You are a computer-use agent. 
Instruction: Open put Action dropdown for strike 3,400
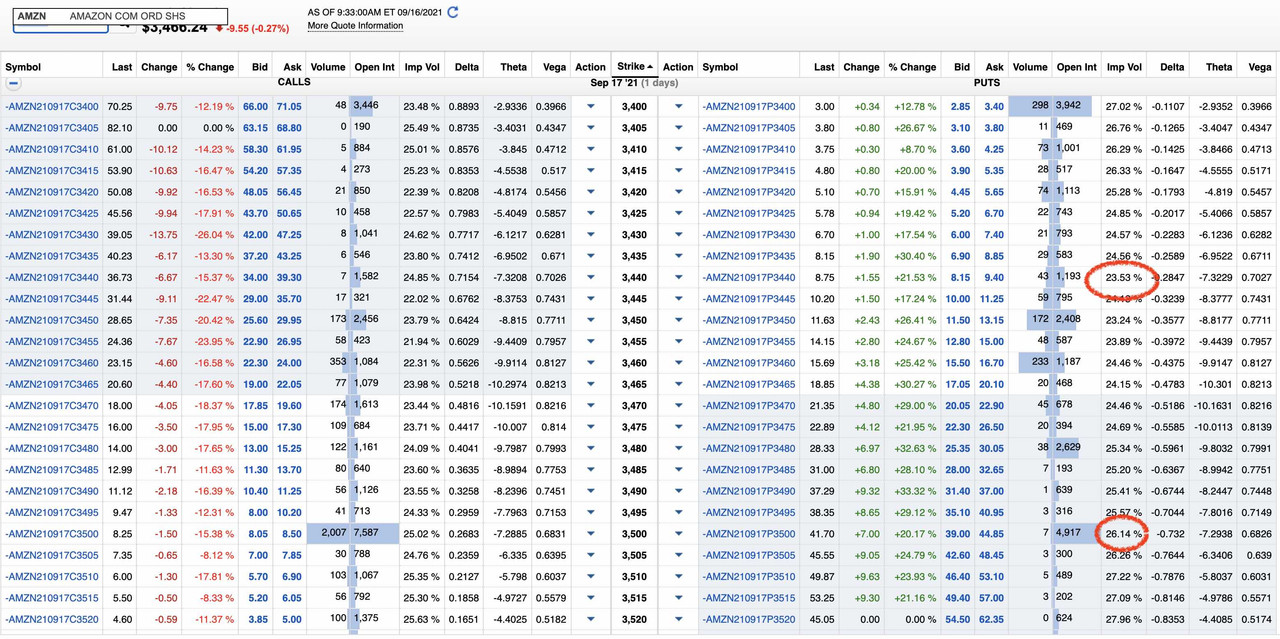(679, 106)
